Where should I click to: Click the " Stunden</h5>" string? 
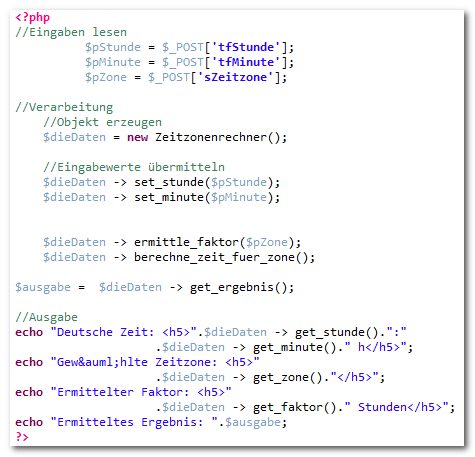(x=397, y=407)
